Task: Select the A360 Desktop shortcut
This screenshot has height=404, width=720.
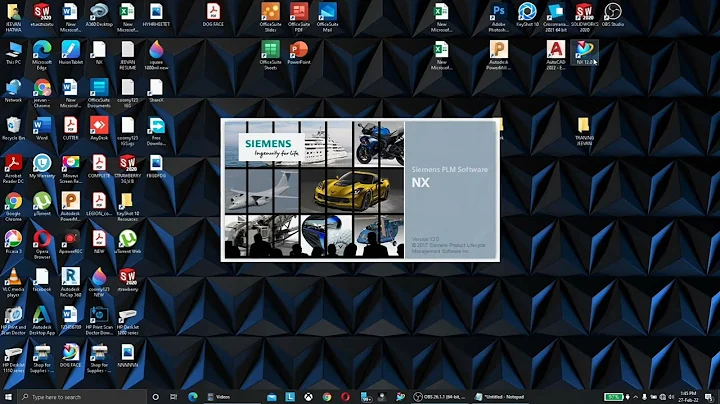Action: pos(99,15)
